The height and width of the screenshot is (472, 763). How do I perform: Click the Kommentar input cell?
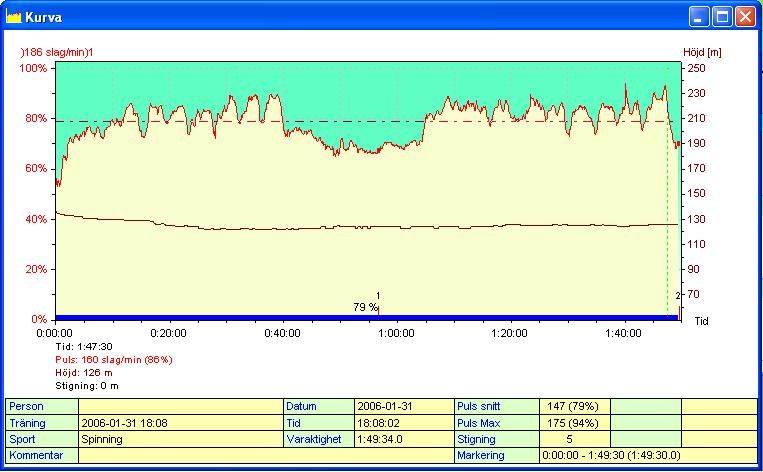pos(266,455)
